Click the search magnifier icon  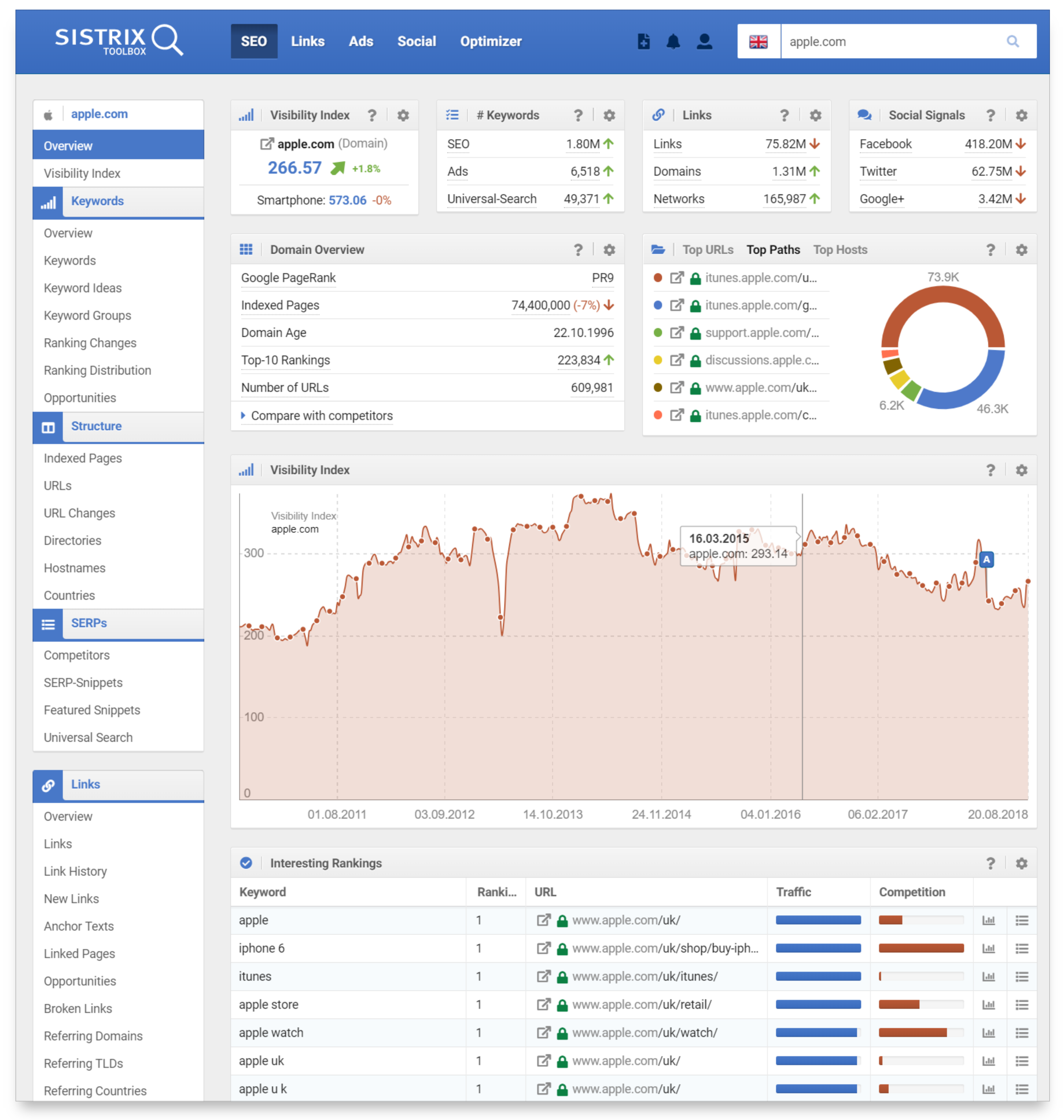point(1013,42)
